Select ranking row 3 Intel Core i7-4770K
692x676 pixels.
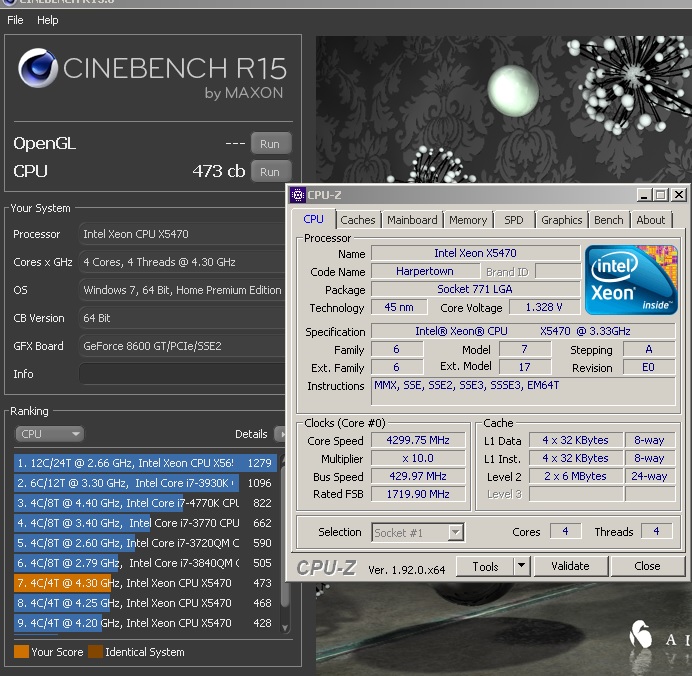(145, 503)
